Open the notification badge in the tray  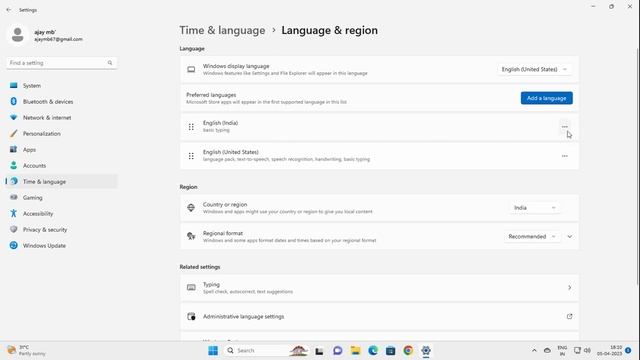[629, 351]
